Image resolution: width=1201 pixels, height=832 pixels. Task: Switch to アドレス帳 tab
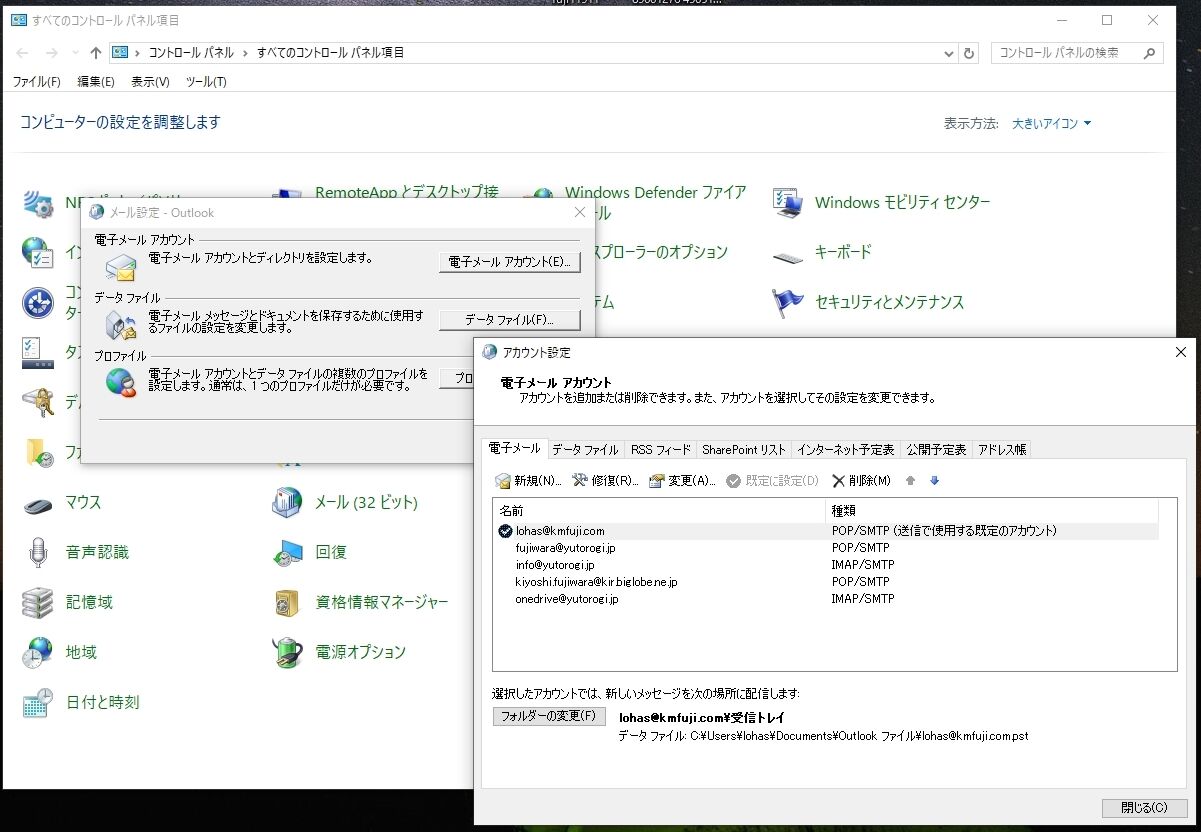tap(1002, 450)
